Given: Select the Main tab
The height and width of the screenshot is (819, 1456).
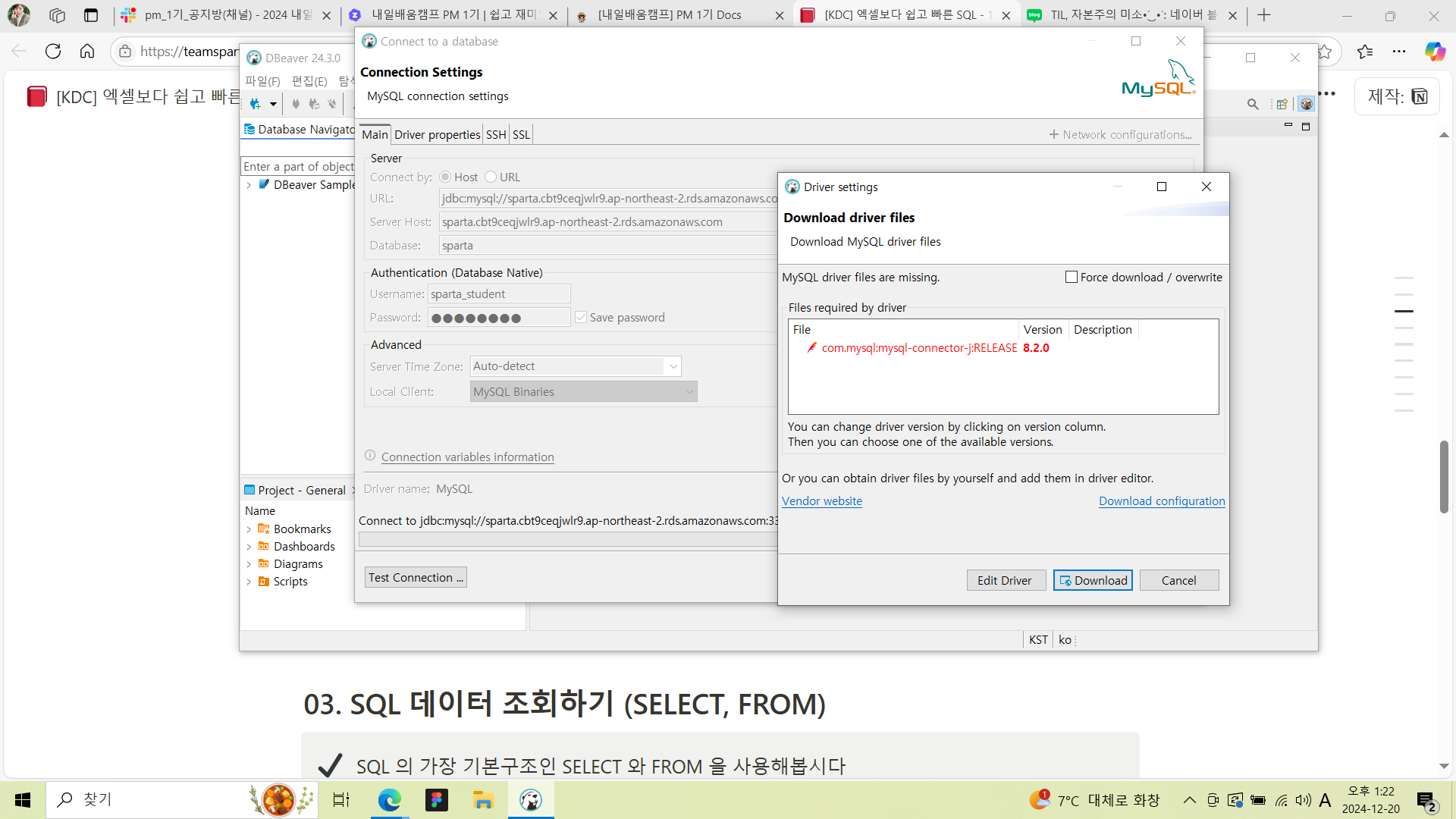Looking at the screenshot, I should pos(375,134).
